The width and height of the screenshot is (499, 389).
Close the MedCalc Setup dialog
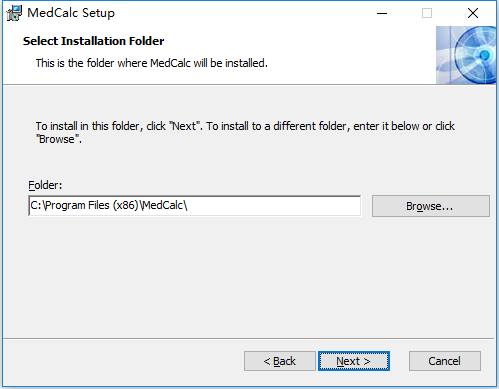(473, 13)
